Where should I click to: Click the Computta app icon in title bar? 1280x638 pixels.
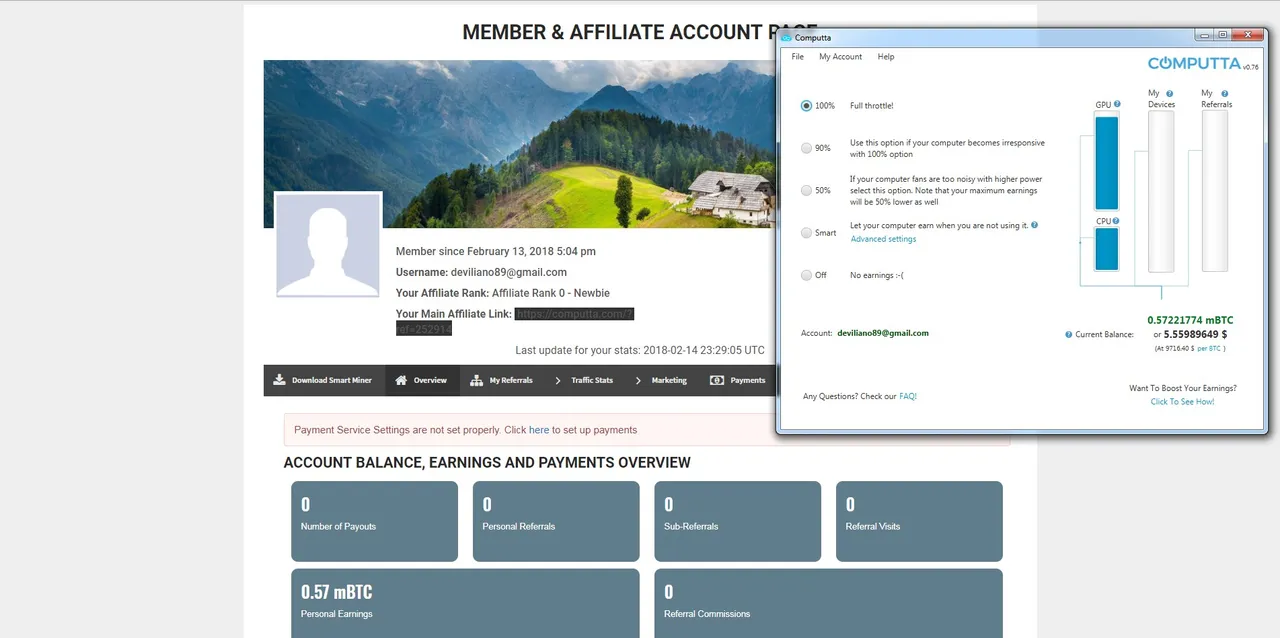[787, 38]
